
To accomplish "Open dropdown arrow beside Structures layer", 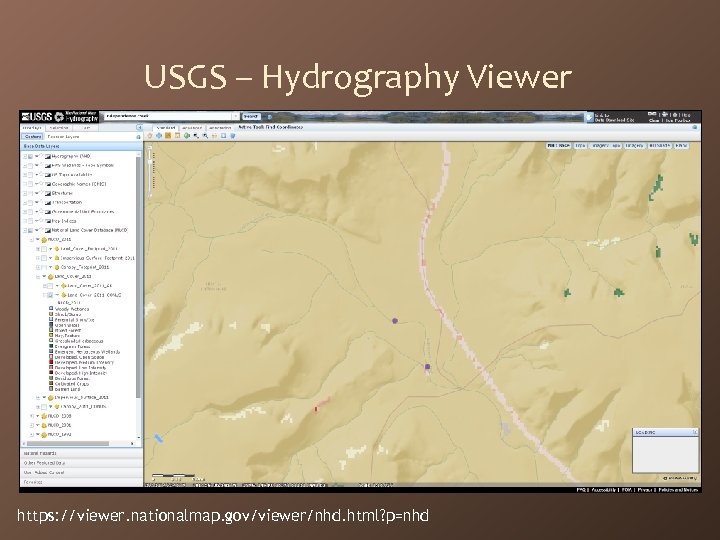I will point(37,193).
